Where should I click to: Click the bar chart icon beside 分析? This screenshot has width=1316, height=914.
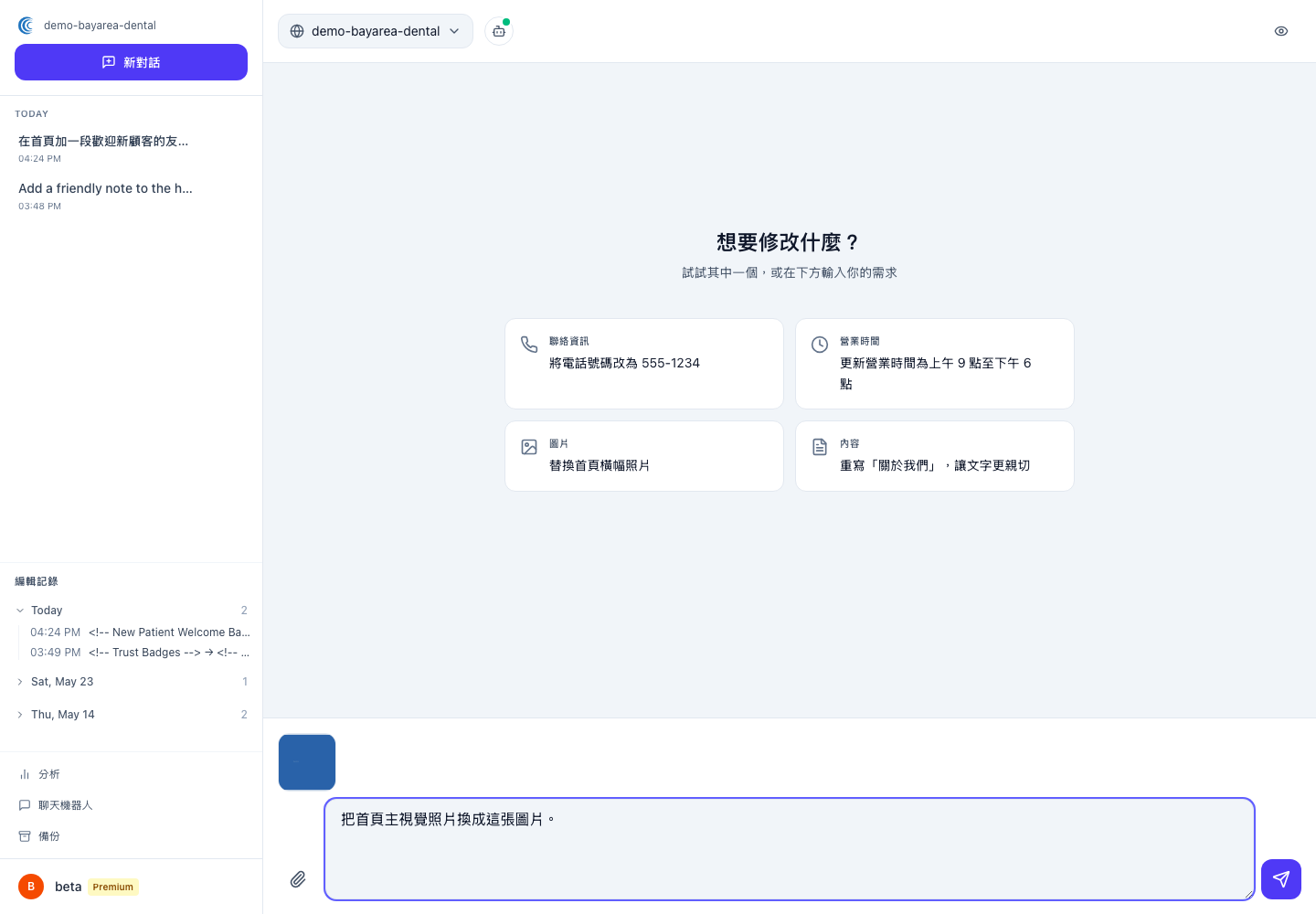[x=25, y=774]
